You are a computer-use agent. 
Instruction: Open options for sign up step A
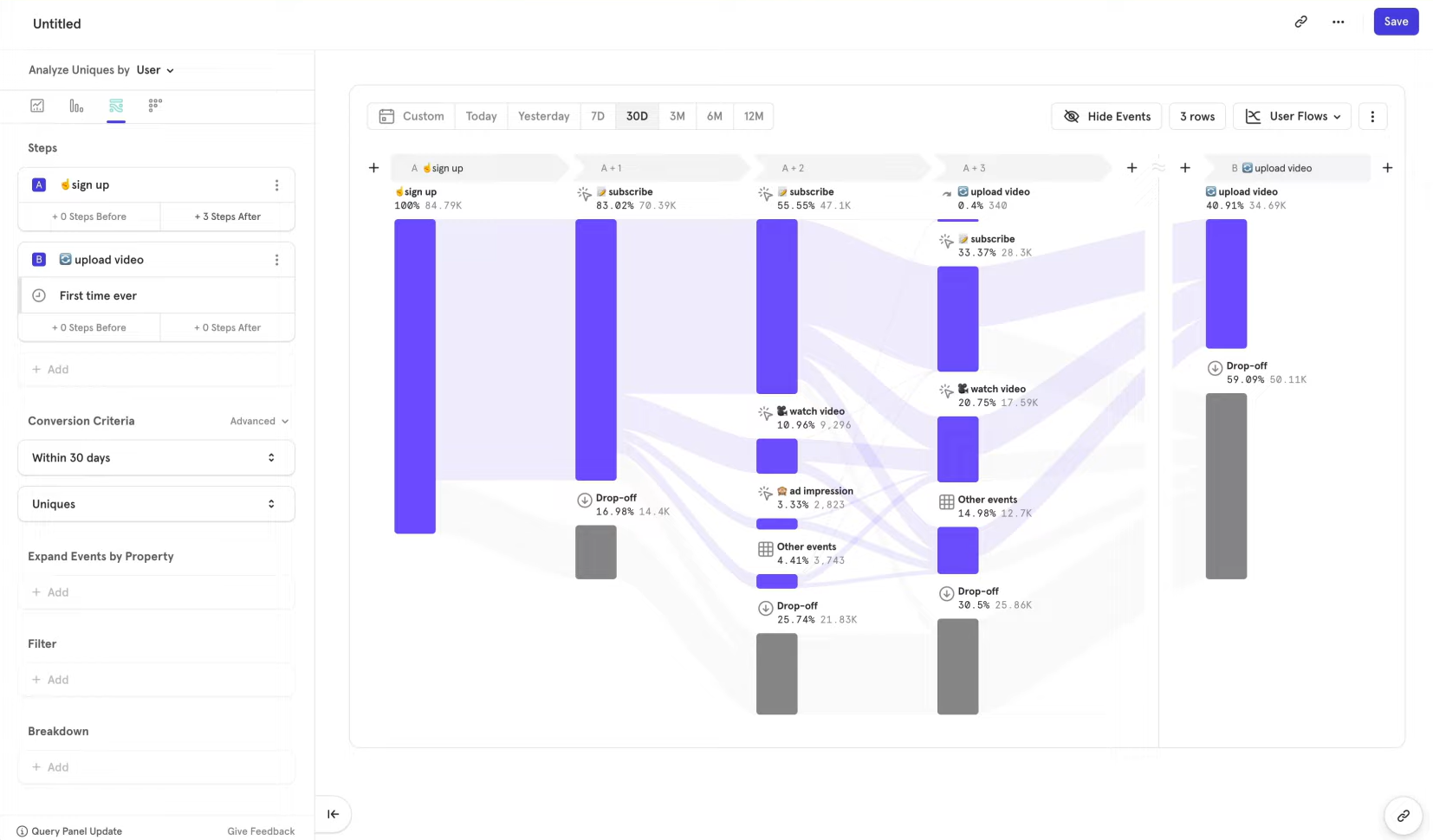click(276, 185)
